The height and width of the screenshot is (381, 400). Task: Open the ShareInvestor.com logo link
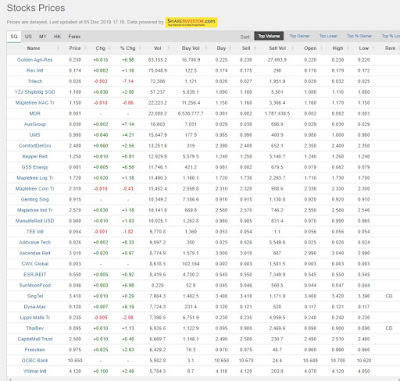pos(191,22)
